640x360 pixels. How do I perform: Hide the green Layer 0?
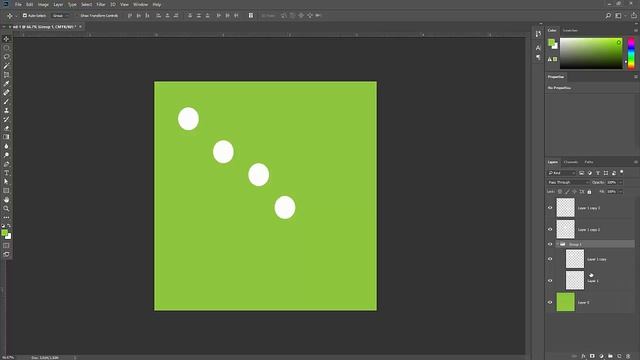pyautogui.click(x=550, y=302)
